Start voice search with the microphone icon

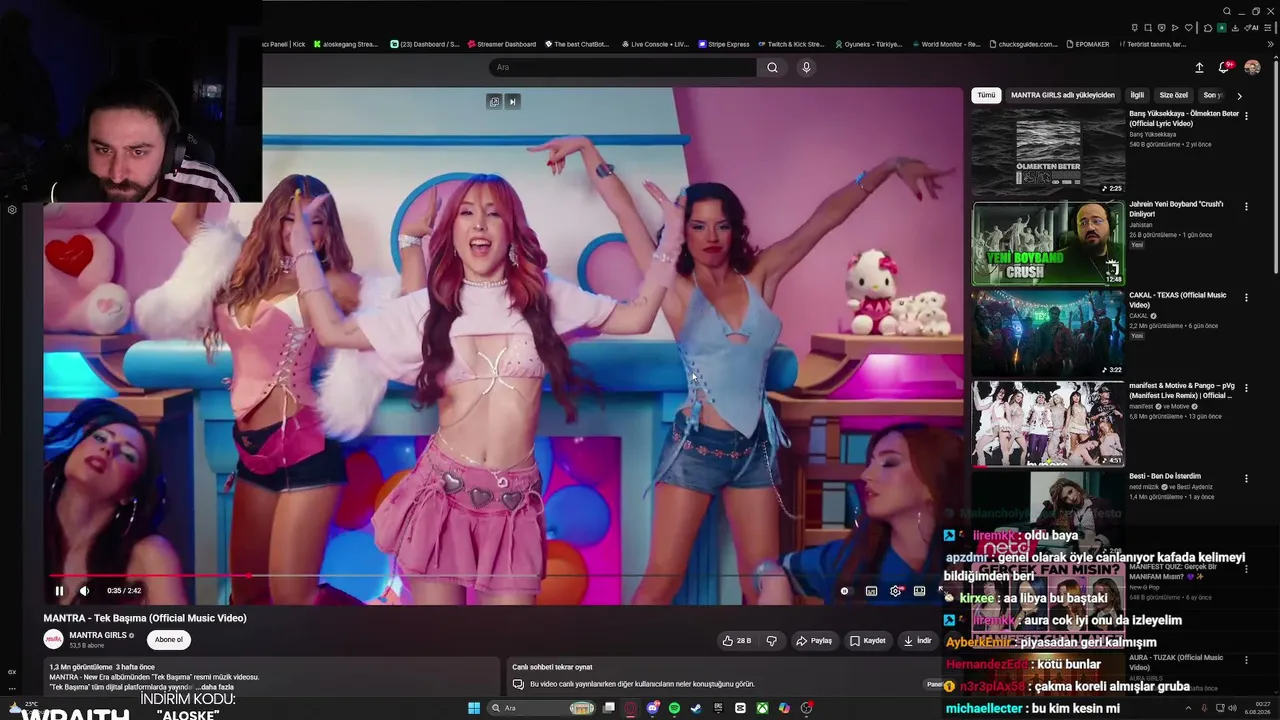pos(806,67)
